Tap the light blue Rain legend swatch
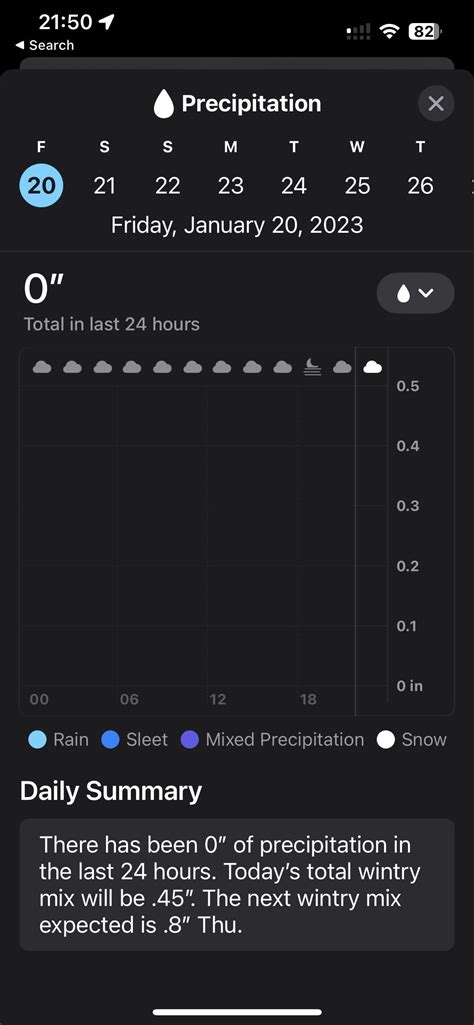This screenshot has width=474, height=1025. coord(38,740)
